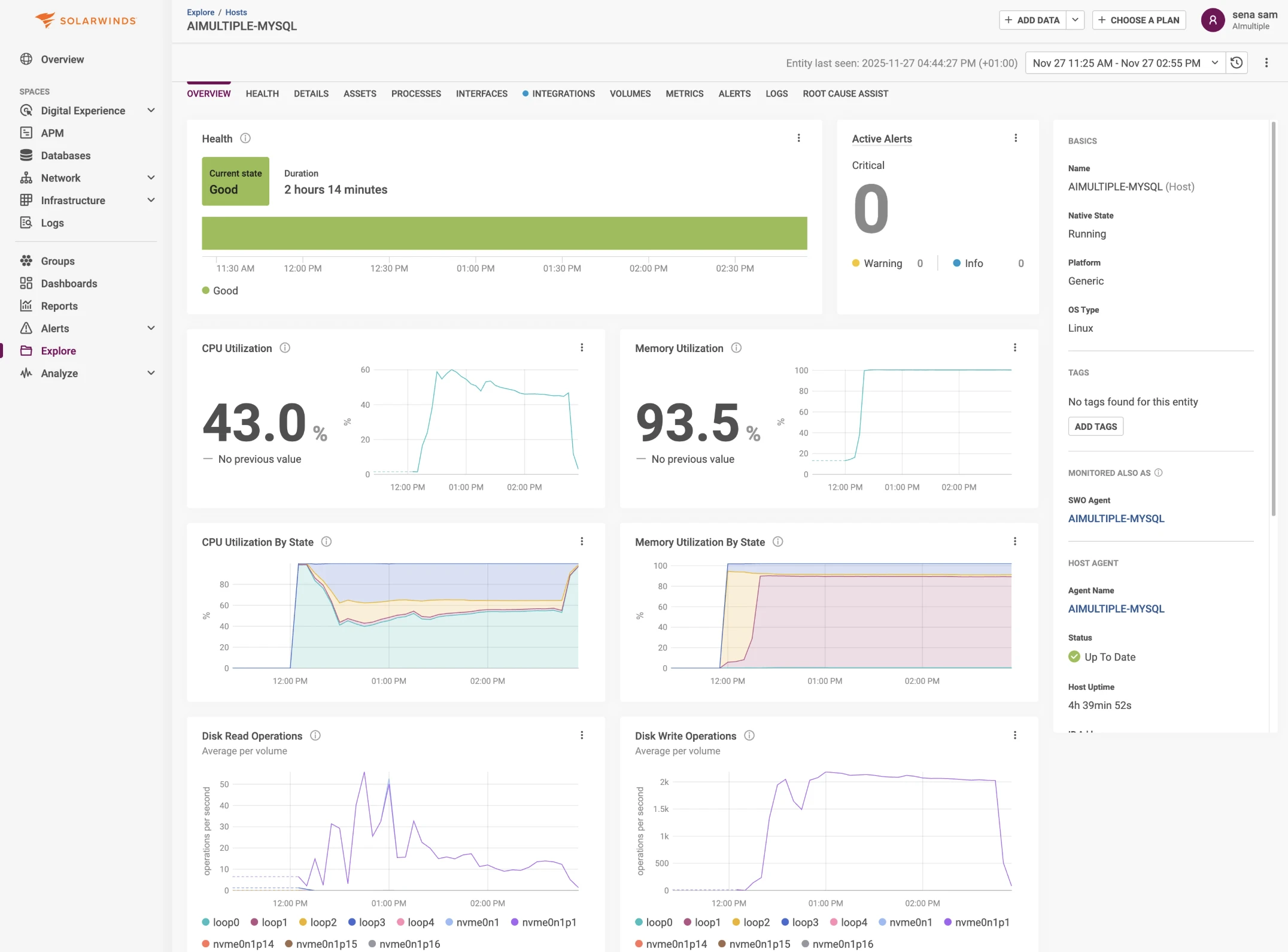Toggle nvme0n1p14 legend in Disk Read Operations

(x=238, y=944)
